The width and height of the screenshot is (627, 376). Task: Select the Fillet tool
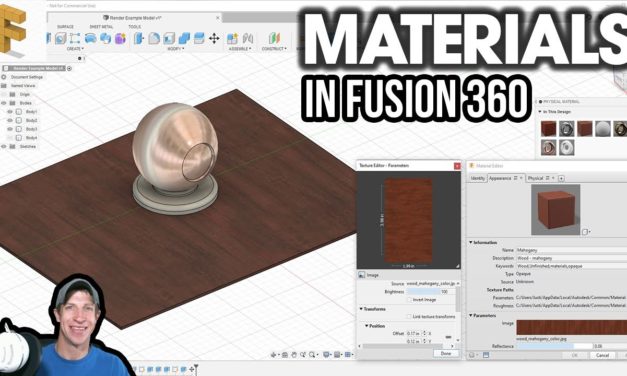(x=154, y=38)
